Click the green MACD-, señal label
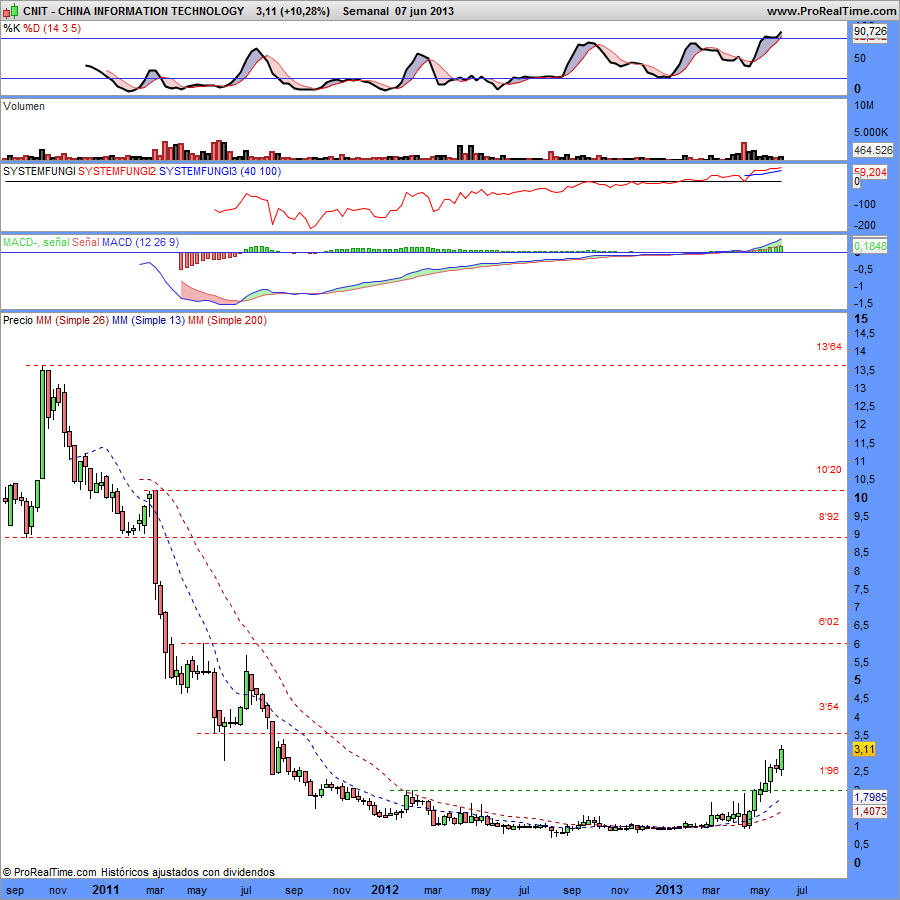Viewport: 900px width, 900px height. 36,242
